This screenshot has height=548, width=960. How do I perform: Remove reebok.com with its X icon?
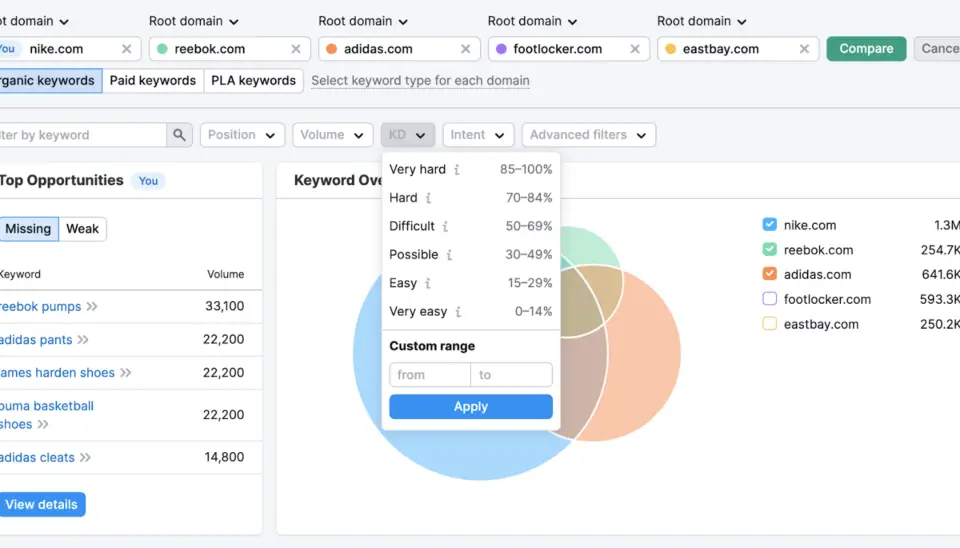tap(296, 49)
